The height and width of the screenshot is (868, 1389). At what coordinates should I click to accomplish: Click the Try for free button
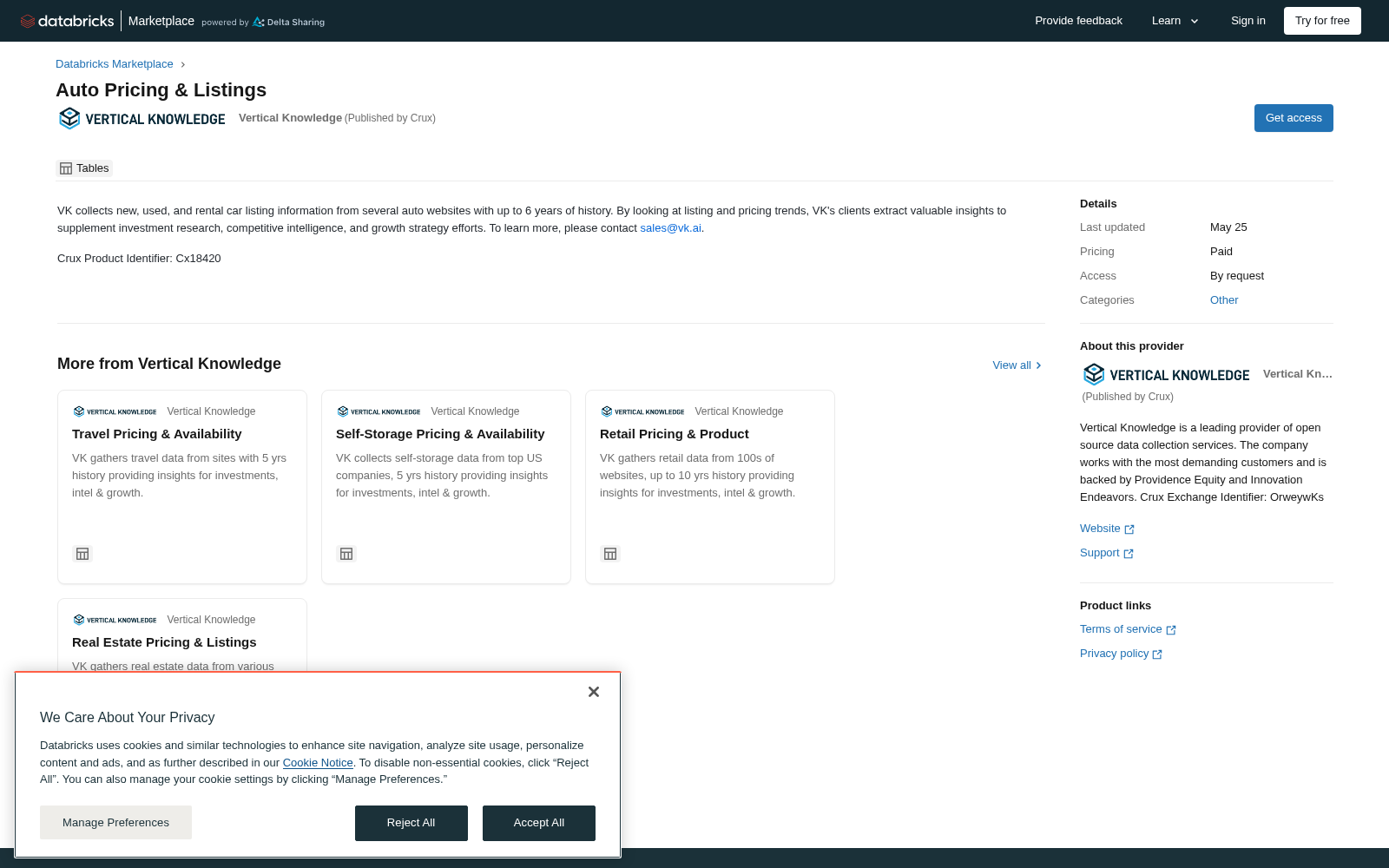coord(1322,21)
